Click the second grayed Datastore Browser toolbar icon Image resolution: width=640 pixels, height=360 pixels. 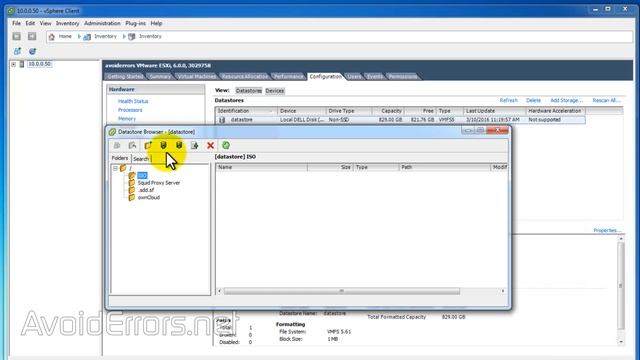[x=132, y=145]
